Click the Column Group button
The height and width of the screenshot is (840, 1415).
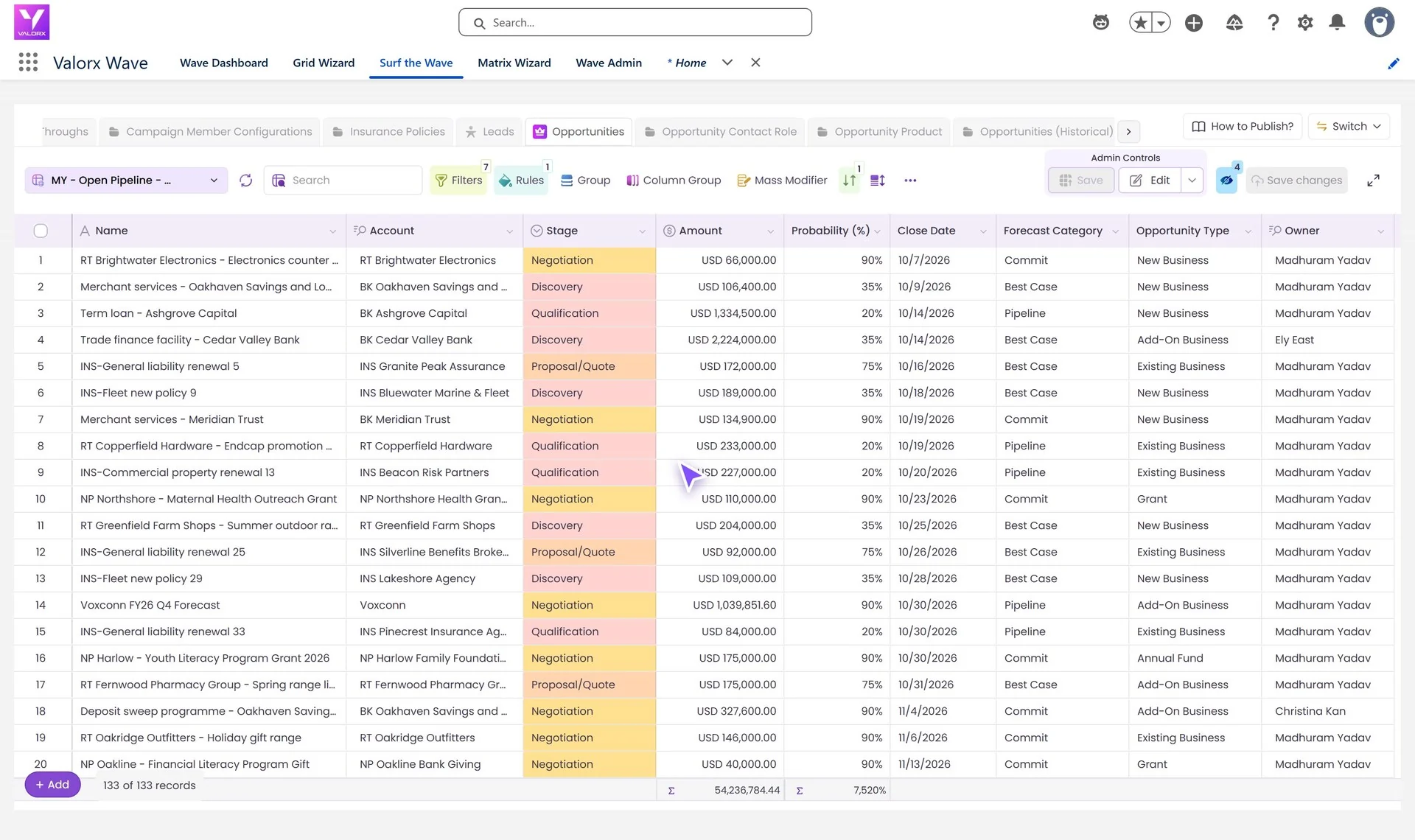point(674,181)
